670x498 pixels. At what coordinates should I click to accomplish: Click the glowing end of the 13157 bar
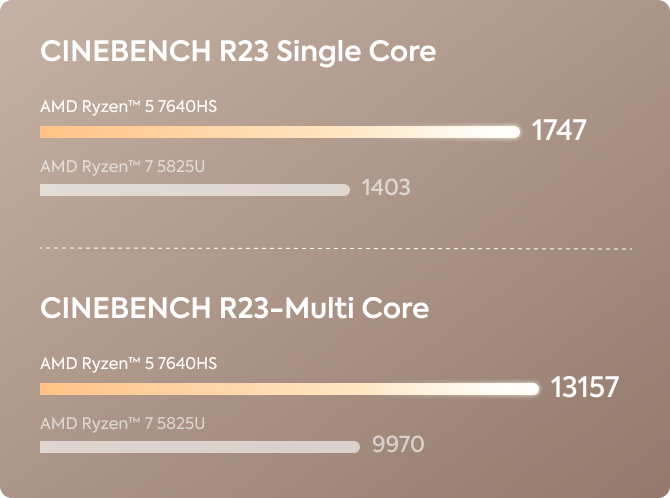tap(533, 389)
